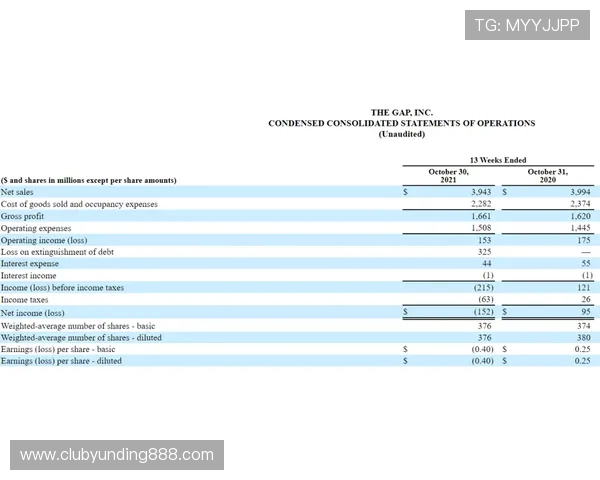The width and height of the screenshot is (600, 480).
Task: Click the (Unaudited) subtitle text
Action: coord(401,134)
